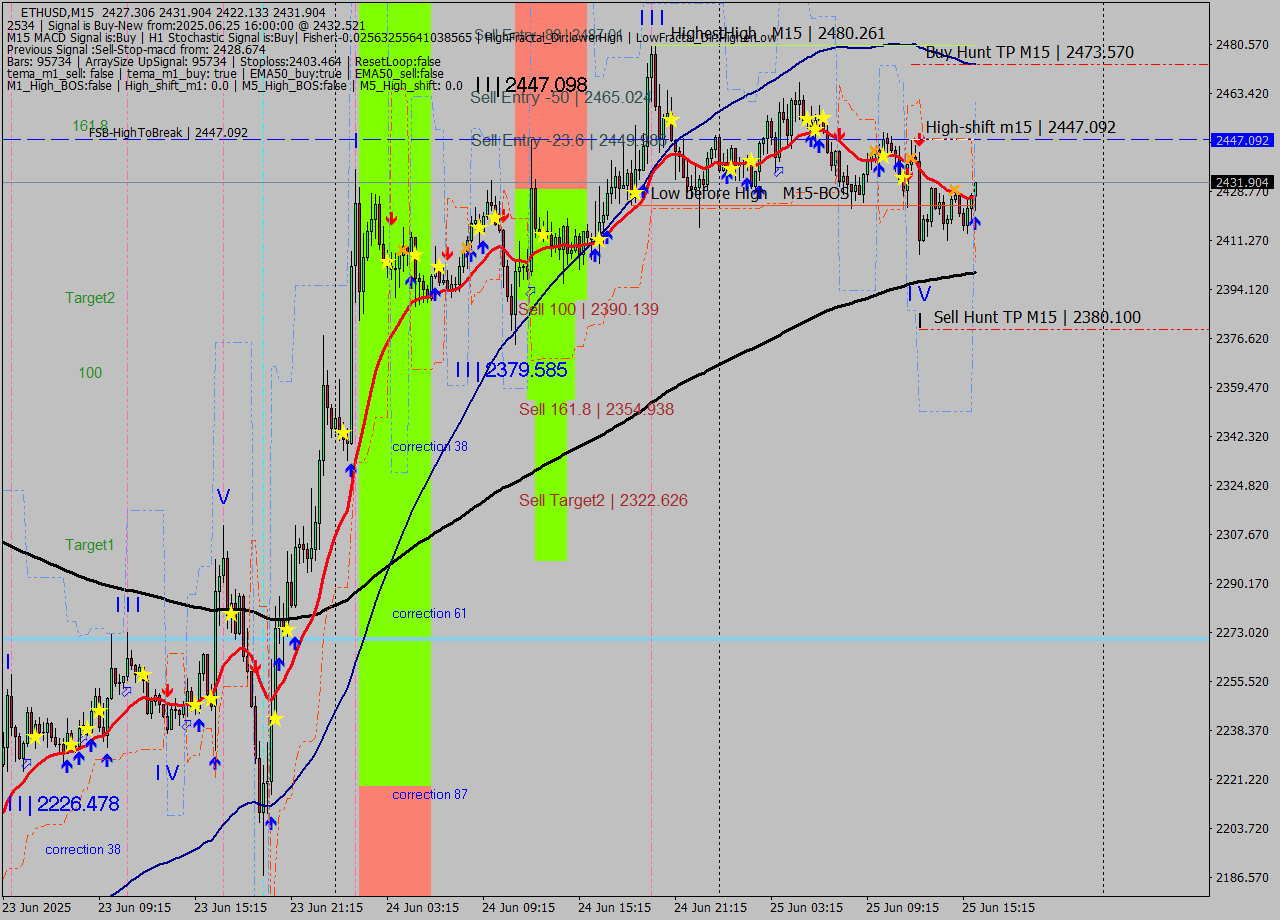The height and width of the screenshot is (920, 1280).
Task: Click the hollow purple arrow near the IV label
Action: pos(185,725)
